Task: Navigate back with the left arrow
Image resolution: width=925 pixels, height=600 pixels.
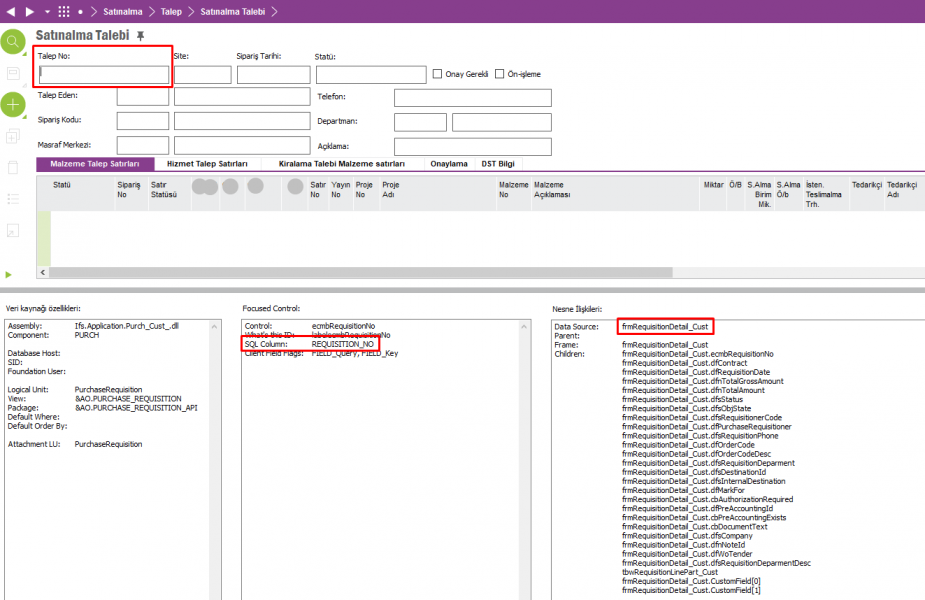Action: 12,11
